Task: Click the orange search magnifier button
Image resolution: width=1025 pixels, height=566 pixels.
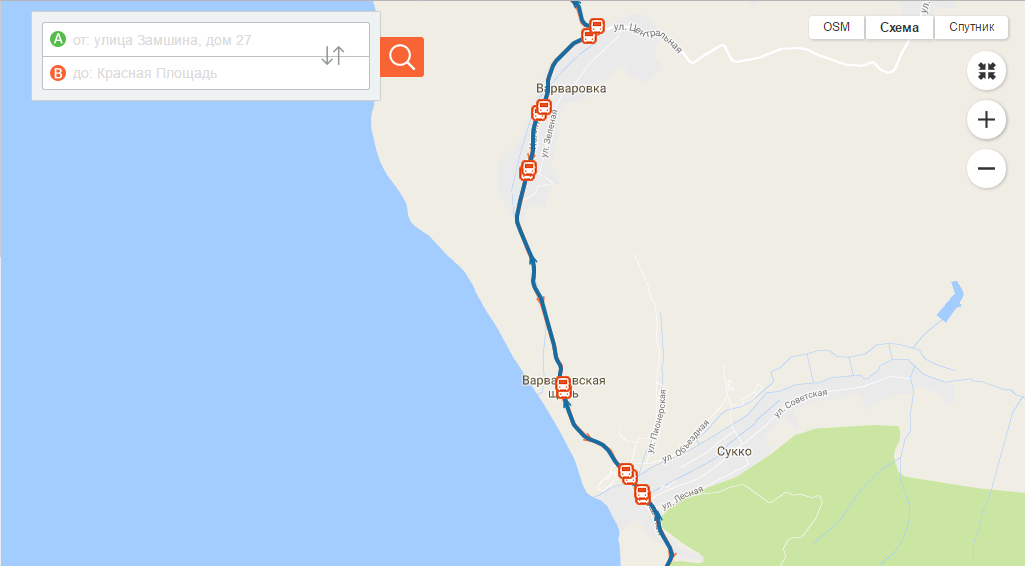Action: [x=401, y=57]
